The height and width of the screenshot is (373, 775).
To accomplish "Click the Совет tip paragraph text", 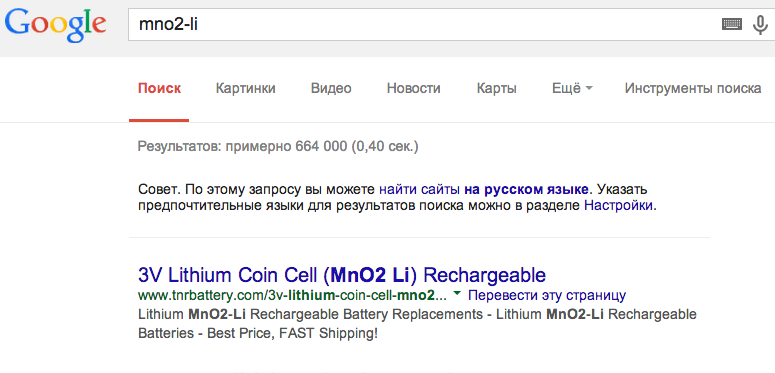I will (398, 197).
